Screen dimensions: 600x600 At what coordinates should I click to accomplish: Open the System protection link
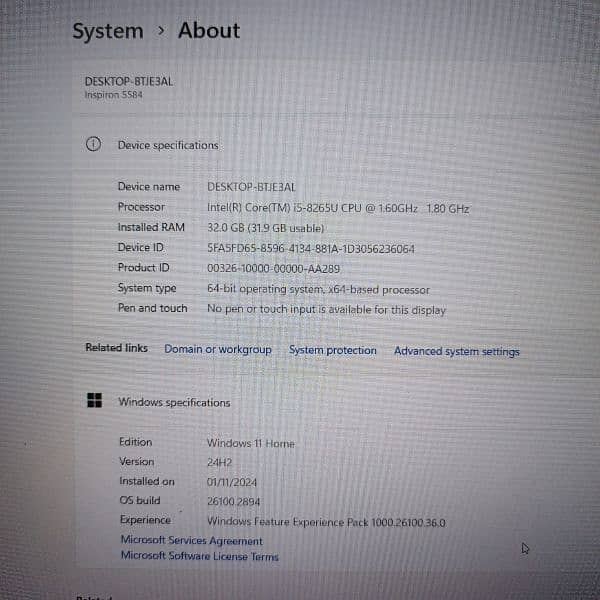tap(333, 350)
